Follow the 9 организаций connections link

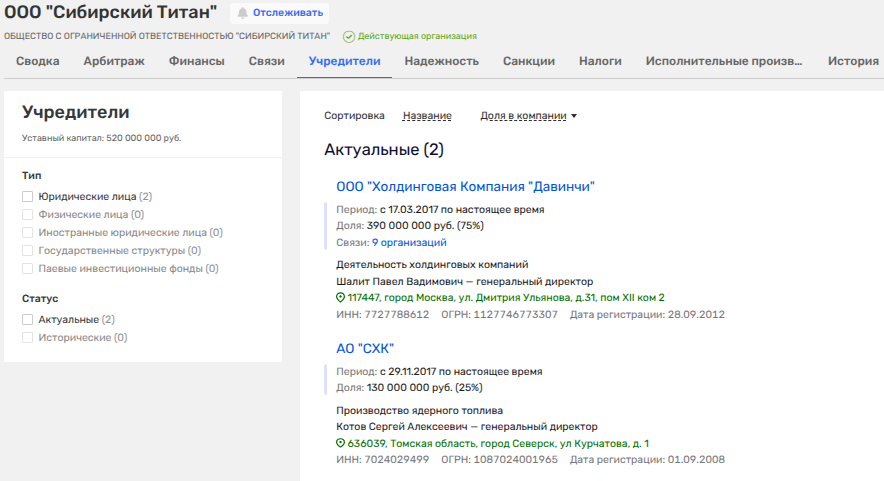point(409,242)
